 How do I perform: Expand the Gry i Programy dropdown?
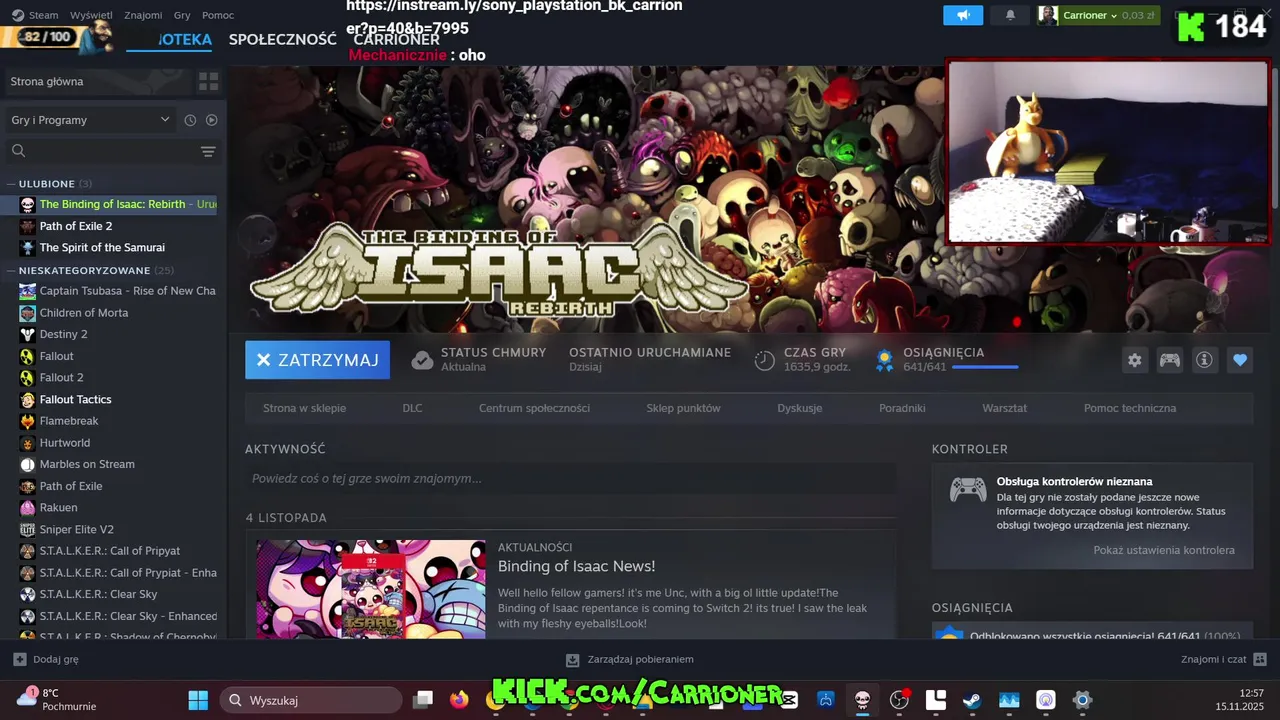[x=90, y=120]
